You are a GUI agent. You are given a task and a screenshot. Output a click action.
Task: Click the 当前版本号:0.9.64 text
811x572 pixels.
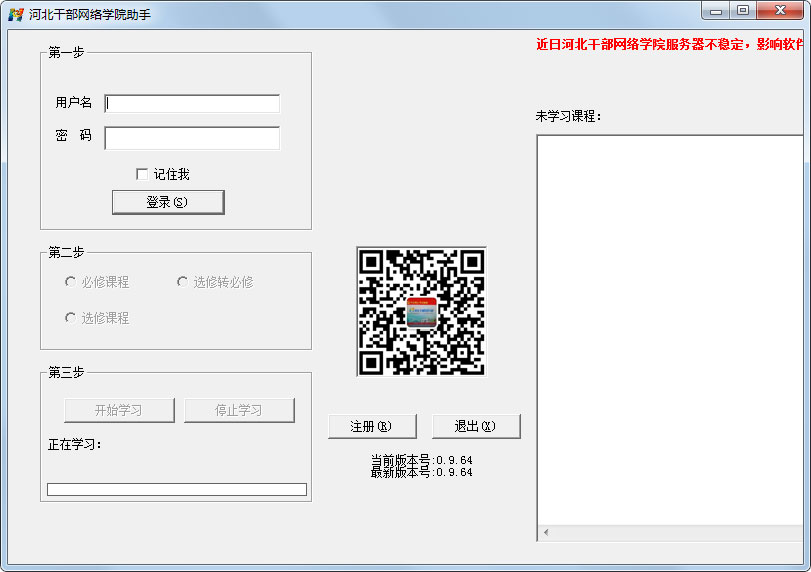pos(422,460)
